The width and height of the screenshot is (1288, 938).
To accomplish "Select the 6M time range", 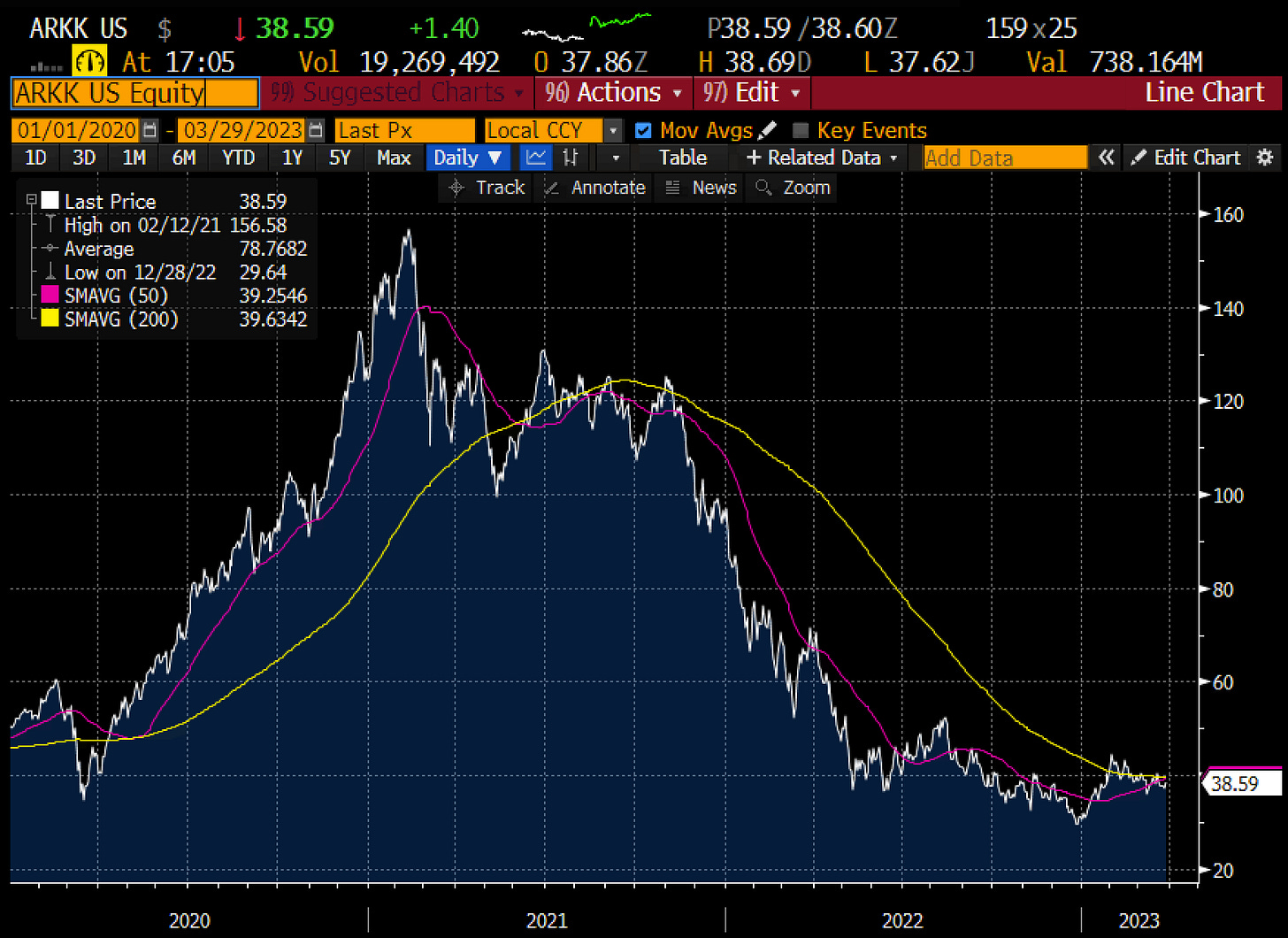I will [x=183, y=158].
